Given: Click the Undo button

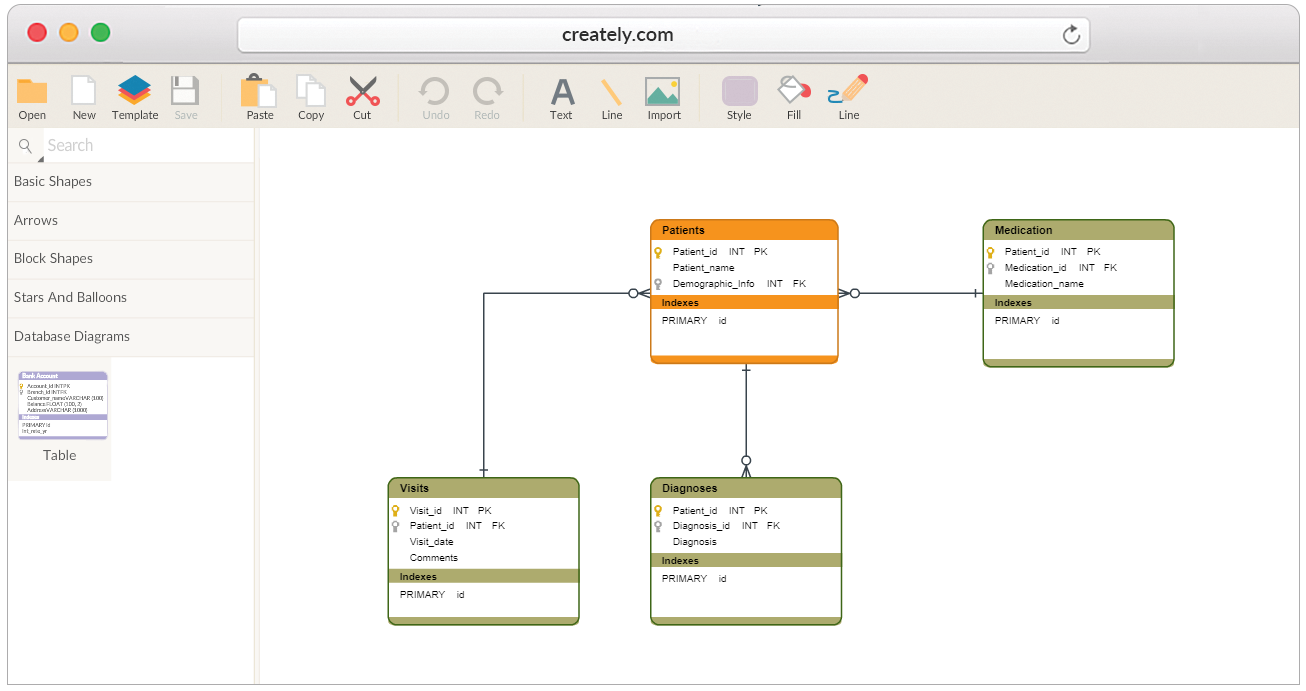Looking at the screenshot, I should [434, 96].
